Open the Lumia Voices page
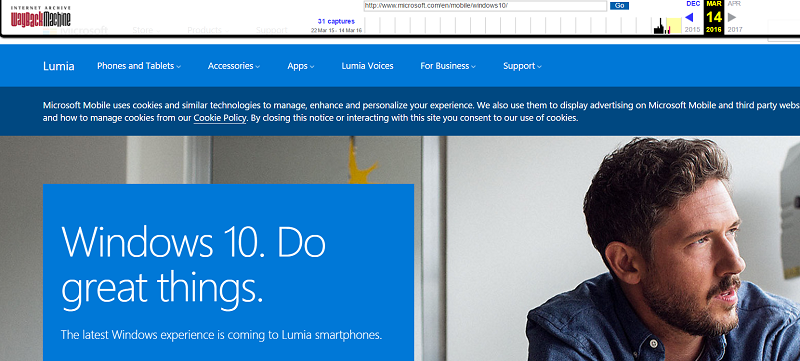This screenshot has width=800, height=361. (367, 66)
